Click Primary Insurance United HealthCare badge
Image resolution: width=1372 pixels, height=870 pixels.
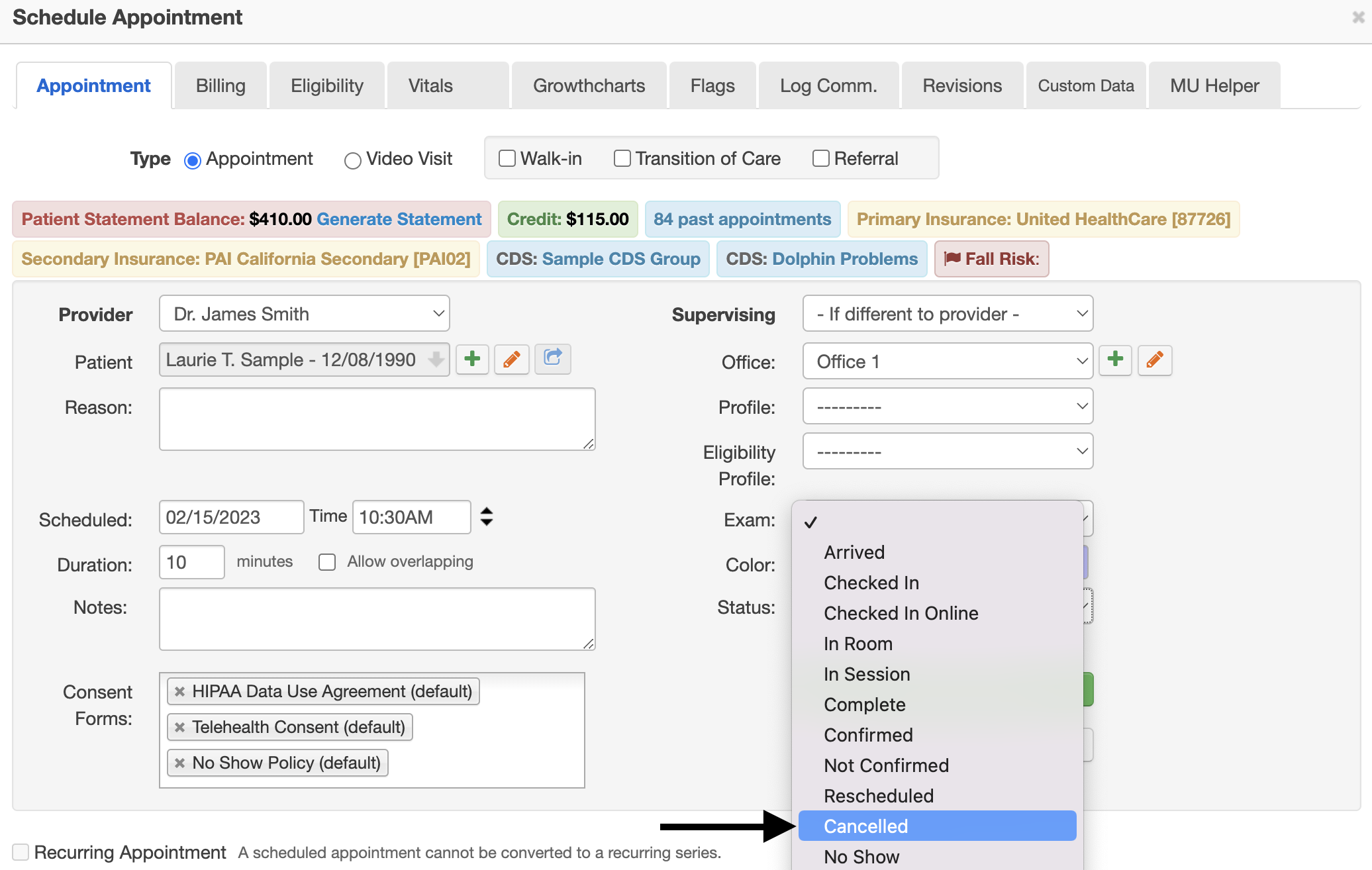[1044, 219]
